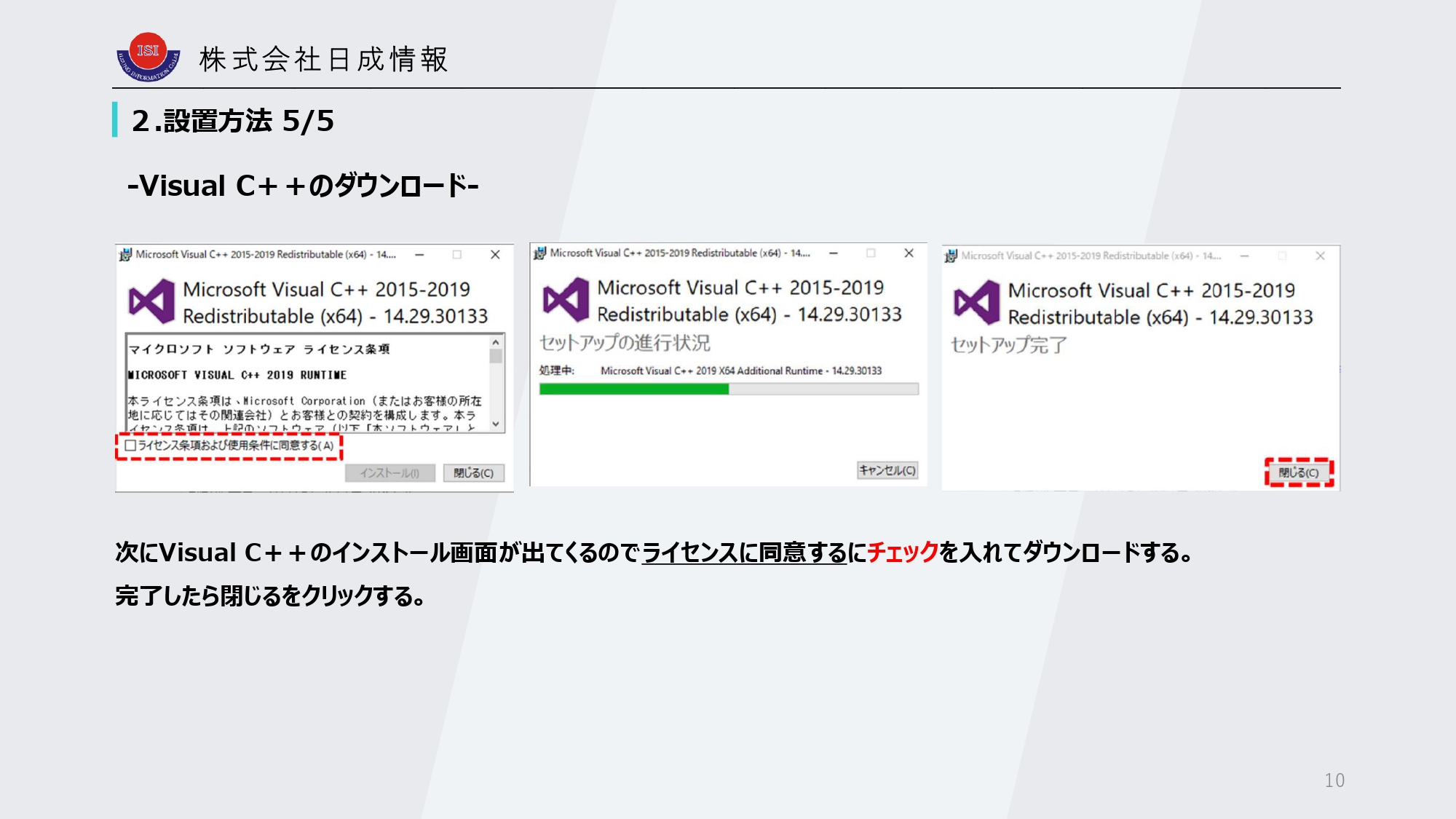The height and width of the screenshot is (819, 1456).
Task: Click scroll up arrow in license text box
Action: pos(496,341)
